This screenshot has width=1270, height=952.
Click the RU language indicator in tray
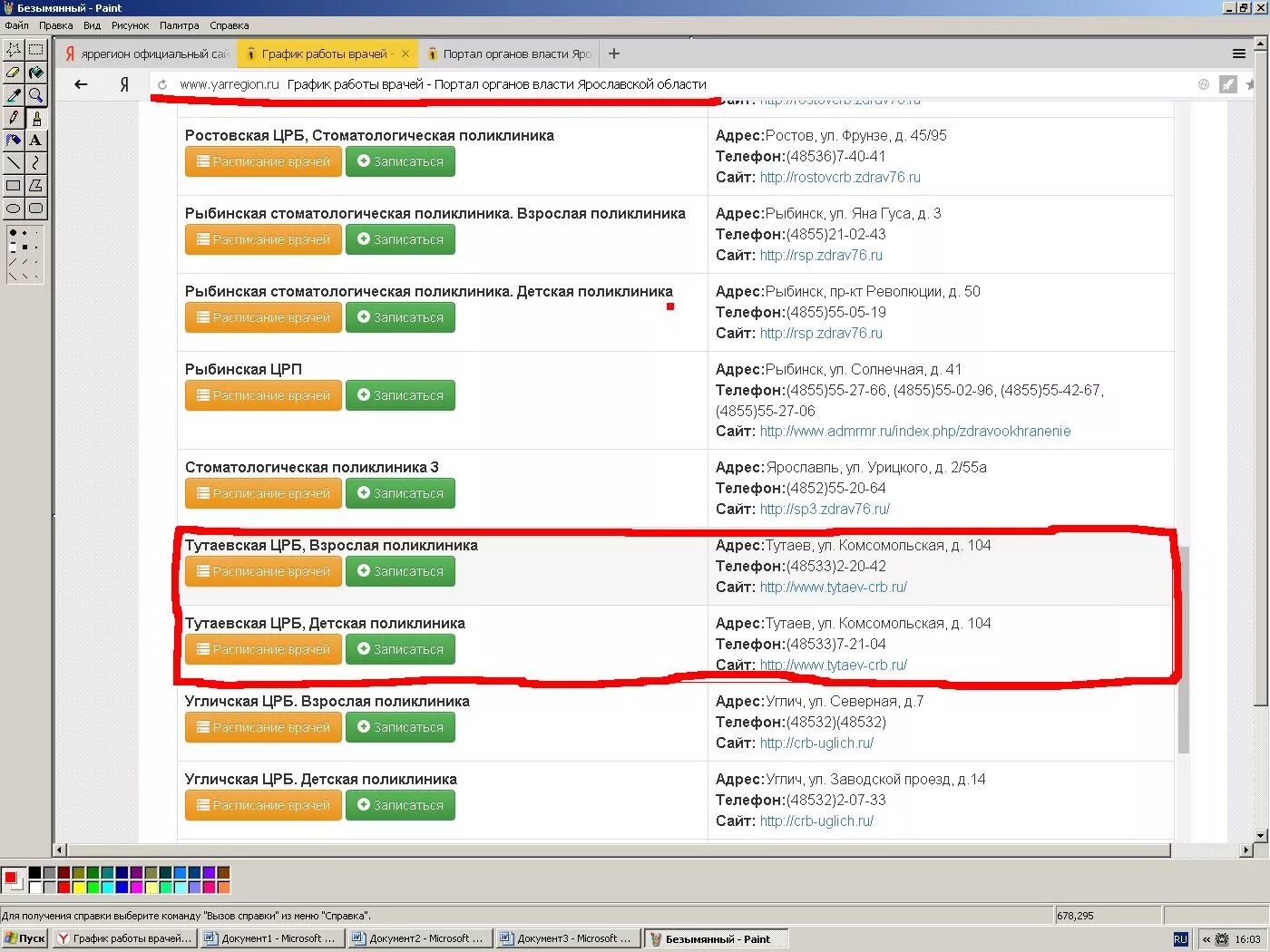[x=1180, y=939]
